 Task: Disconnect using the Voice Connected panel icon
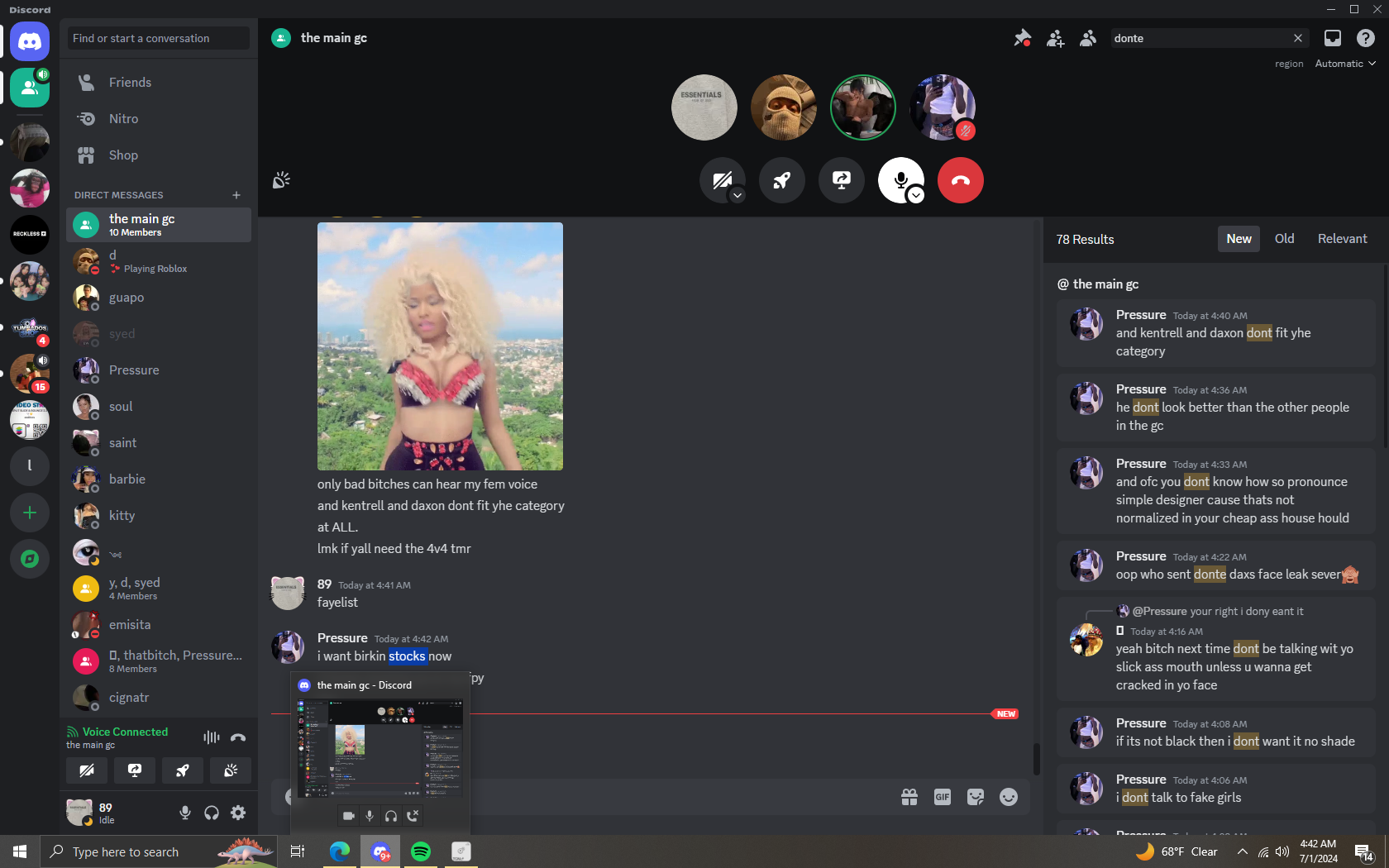click(x=238, y=737)
